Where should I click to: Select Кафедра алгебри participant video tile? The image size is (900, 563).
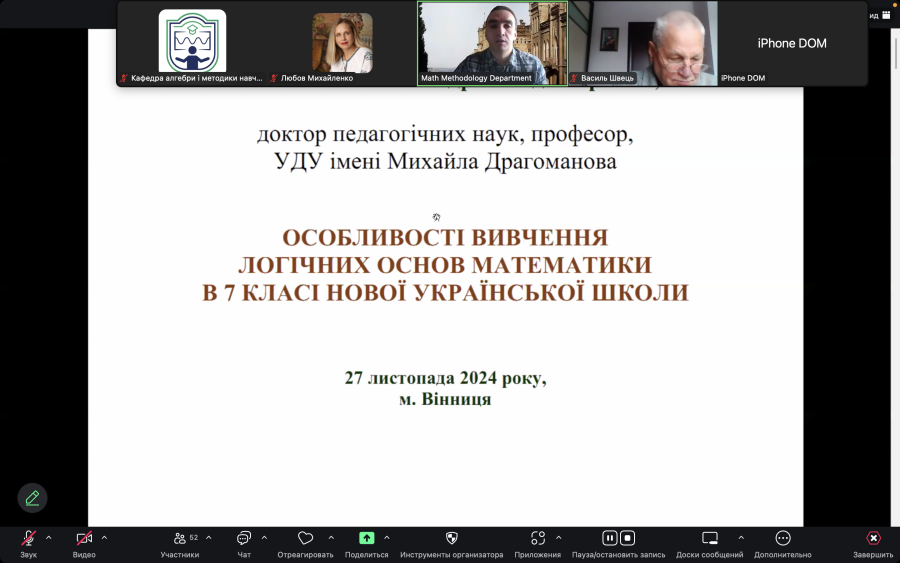click(x=192, y=43)
